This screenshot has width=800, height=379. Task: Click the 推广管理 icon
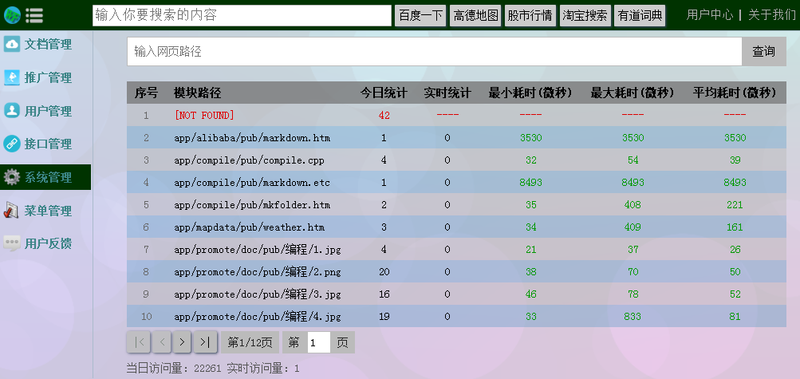[12, 78]
